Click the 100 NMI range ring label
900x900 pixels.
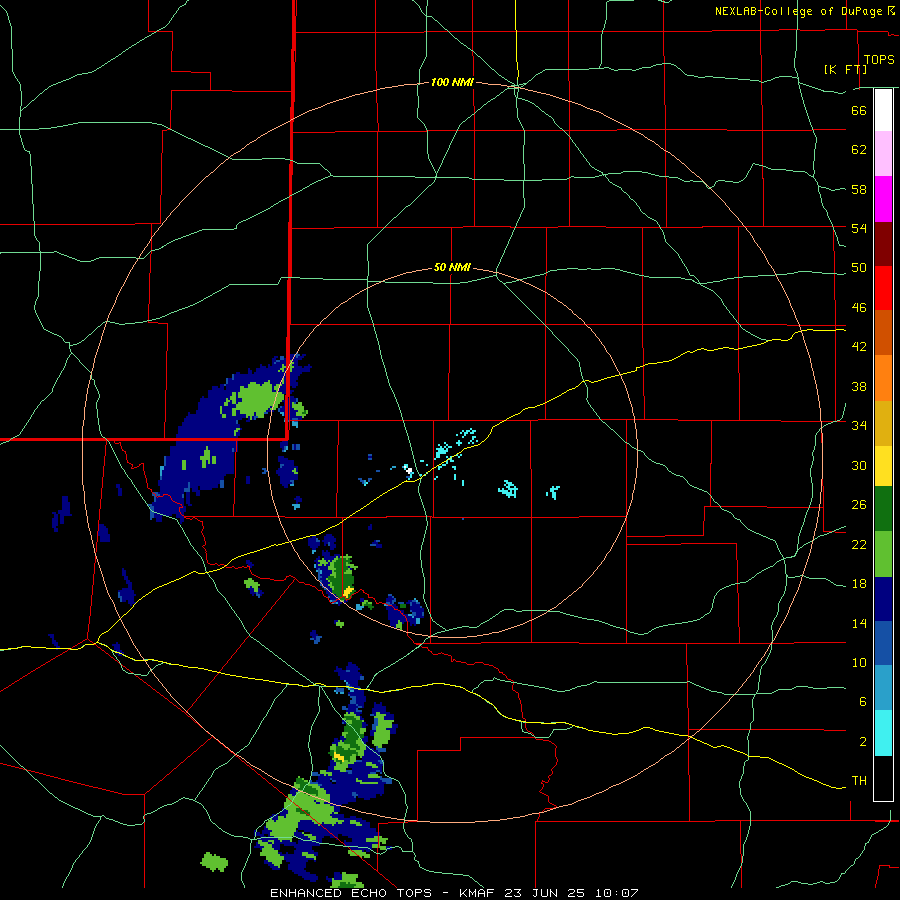[452, 82]
